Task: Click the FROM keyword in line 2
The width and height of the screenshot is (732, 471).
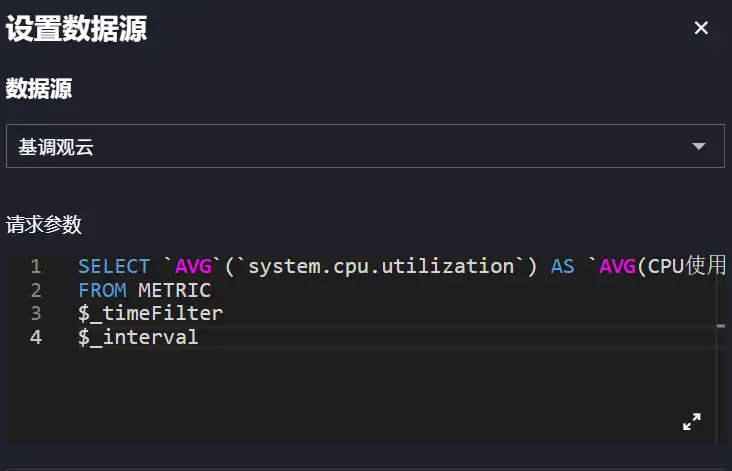Action: [102, 291]
